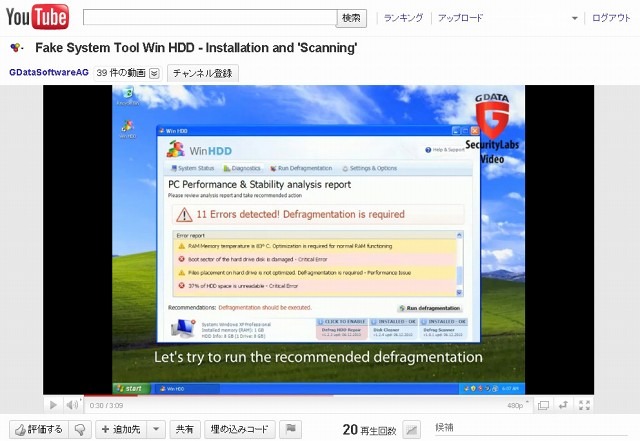
Task: Mute the video volume
Action: (72, 405)
